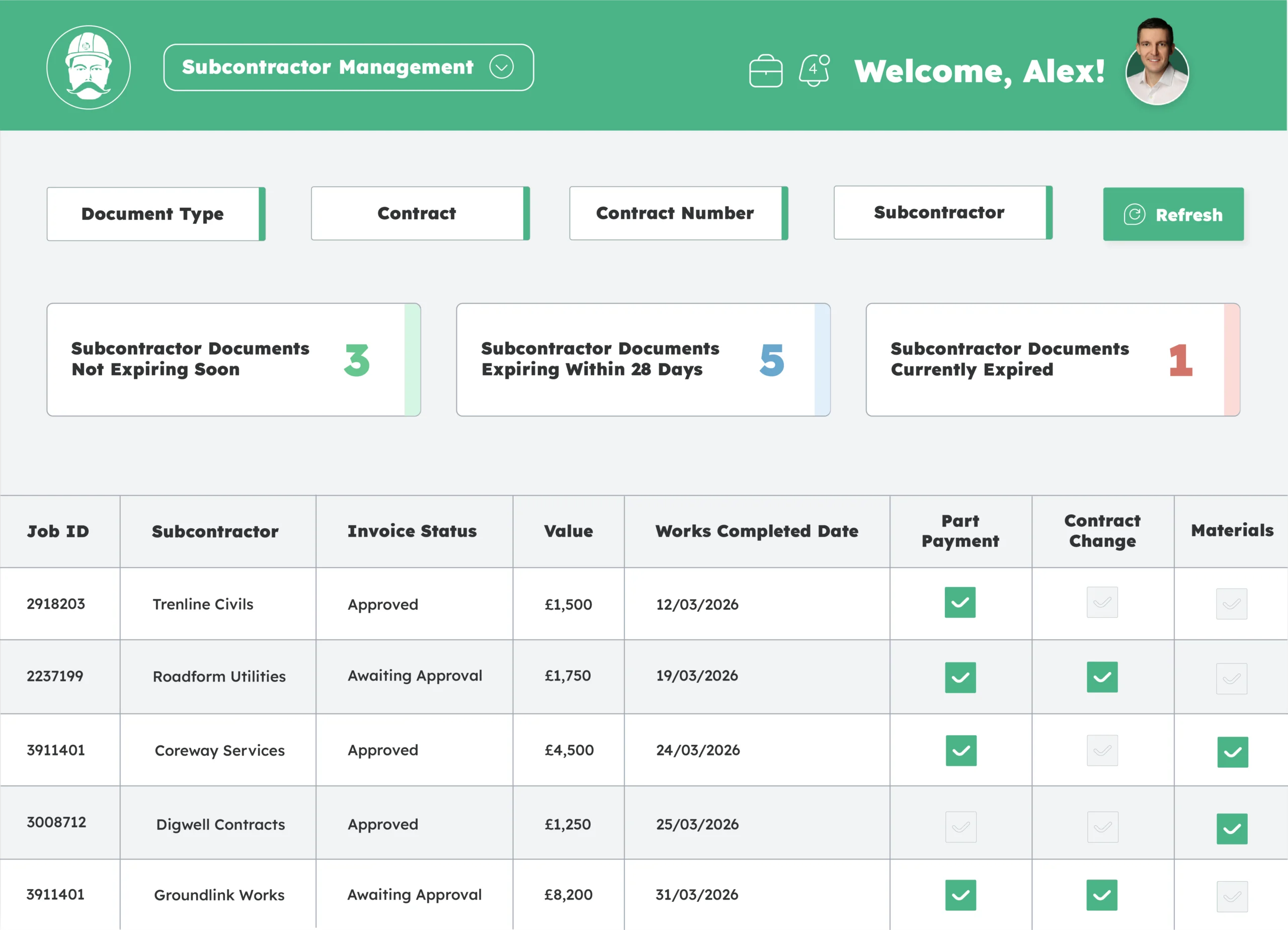Click Groundlink Works Awaiting Approval status
This screenshot has height=930, width=1288.
click(x=415, y=895)
